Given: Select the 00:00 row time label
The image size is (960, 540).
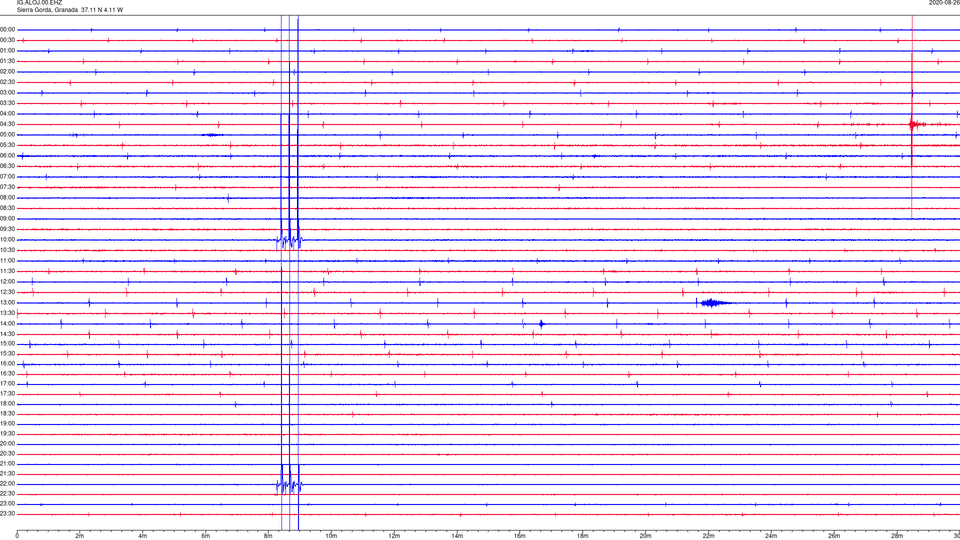Looking at the screenshot, I should pyautogui.click(x=7, y=29).
